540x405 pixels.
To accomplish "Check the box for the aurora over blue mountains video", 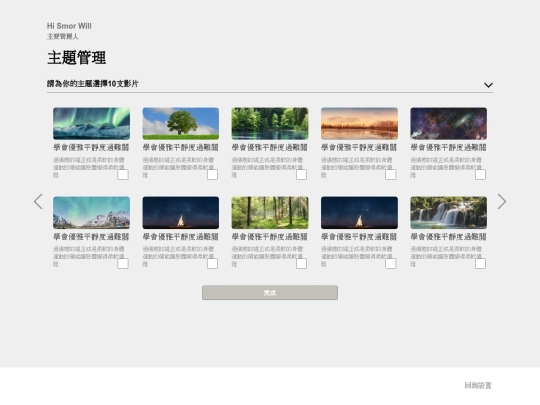I will (123, 175).
